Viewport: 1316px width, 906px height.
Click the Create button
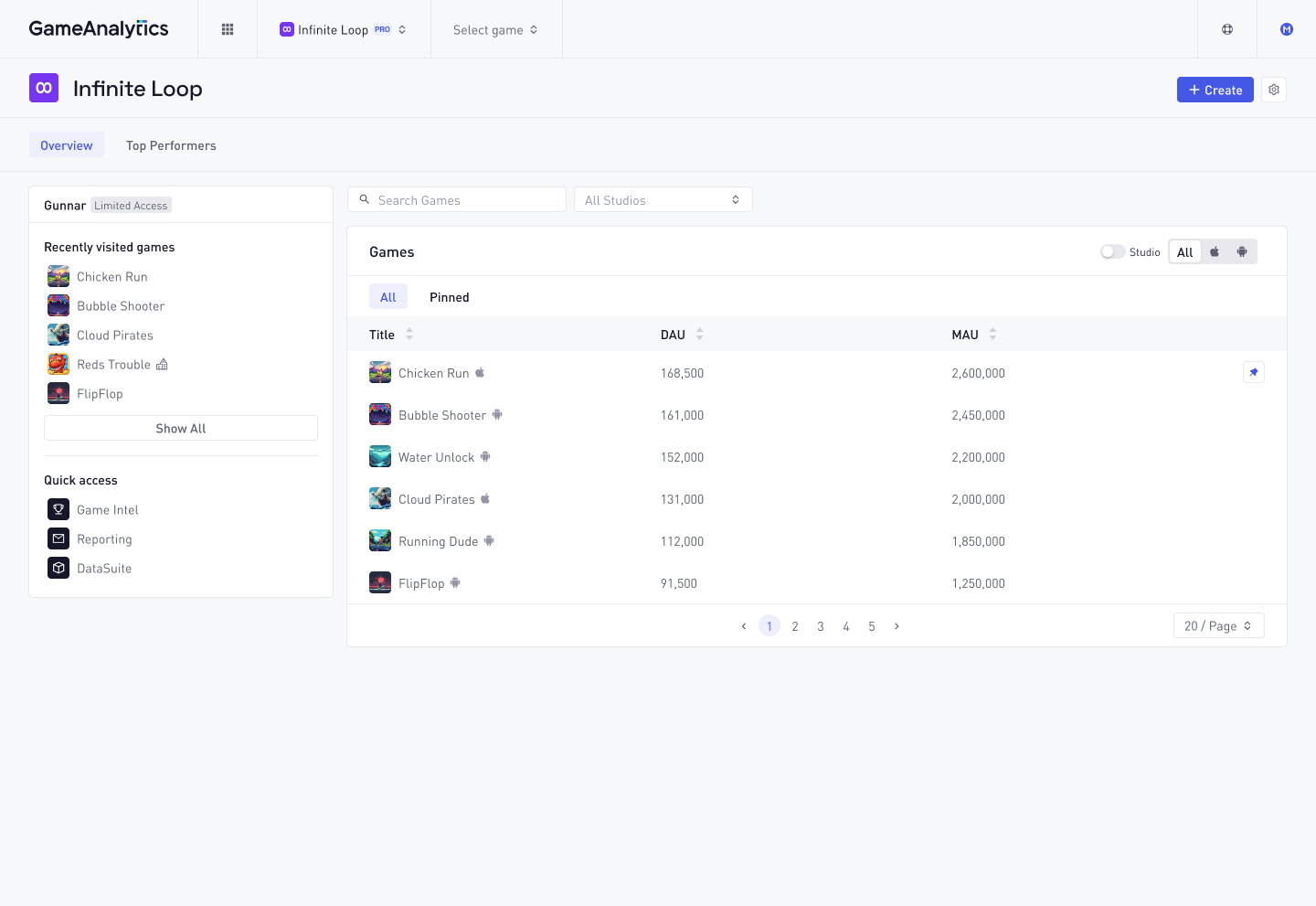tap(1215, 90)
